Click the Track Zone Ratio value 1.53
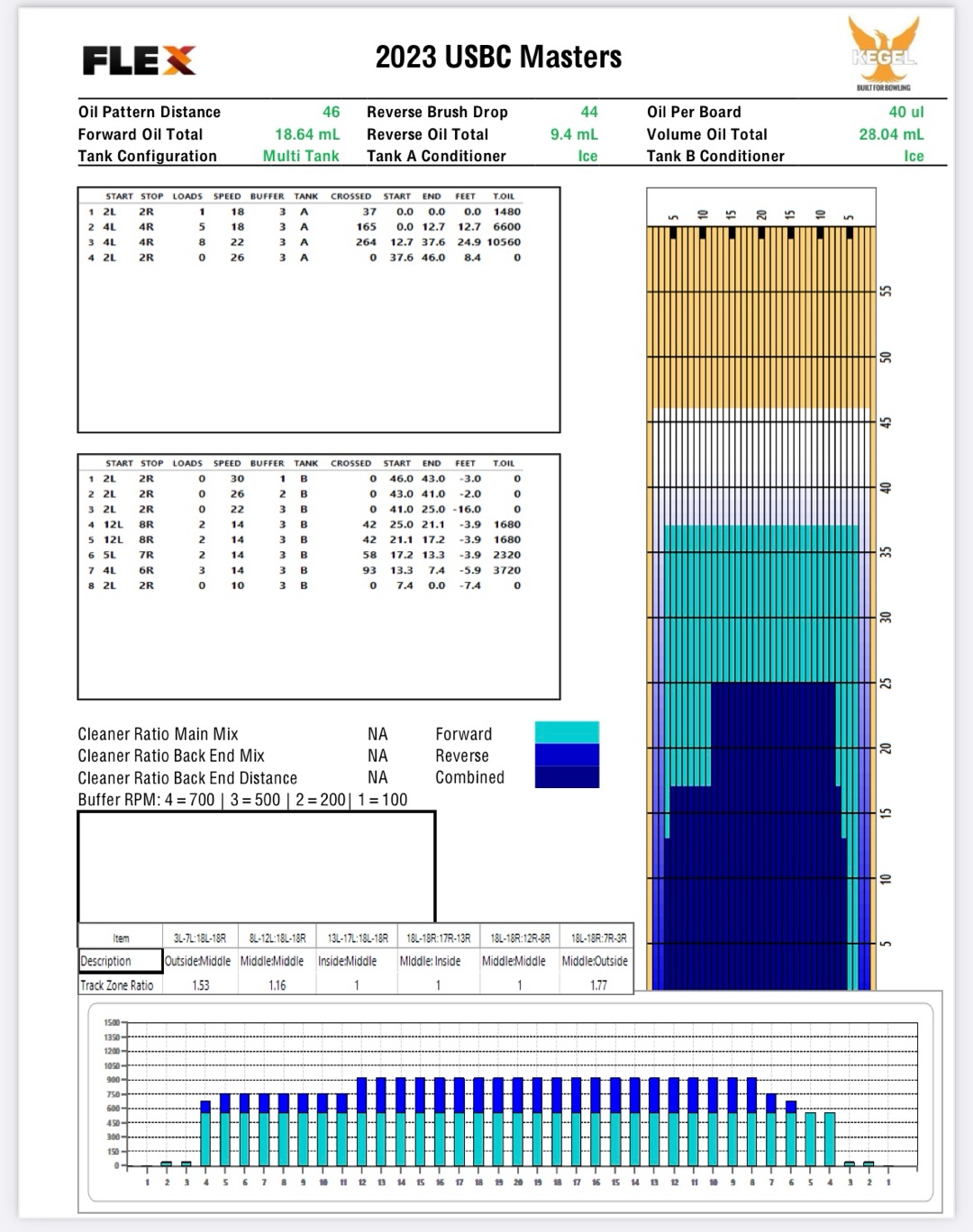This screenshot has height=1232, width=973. point(201,985)
